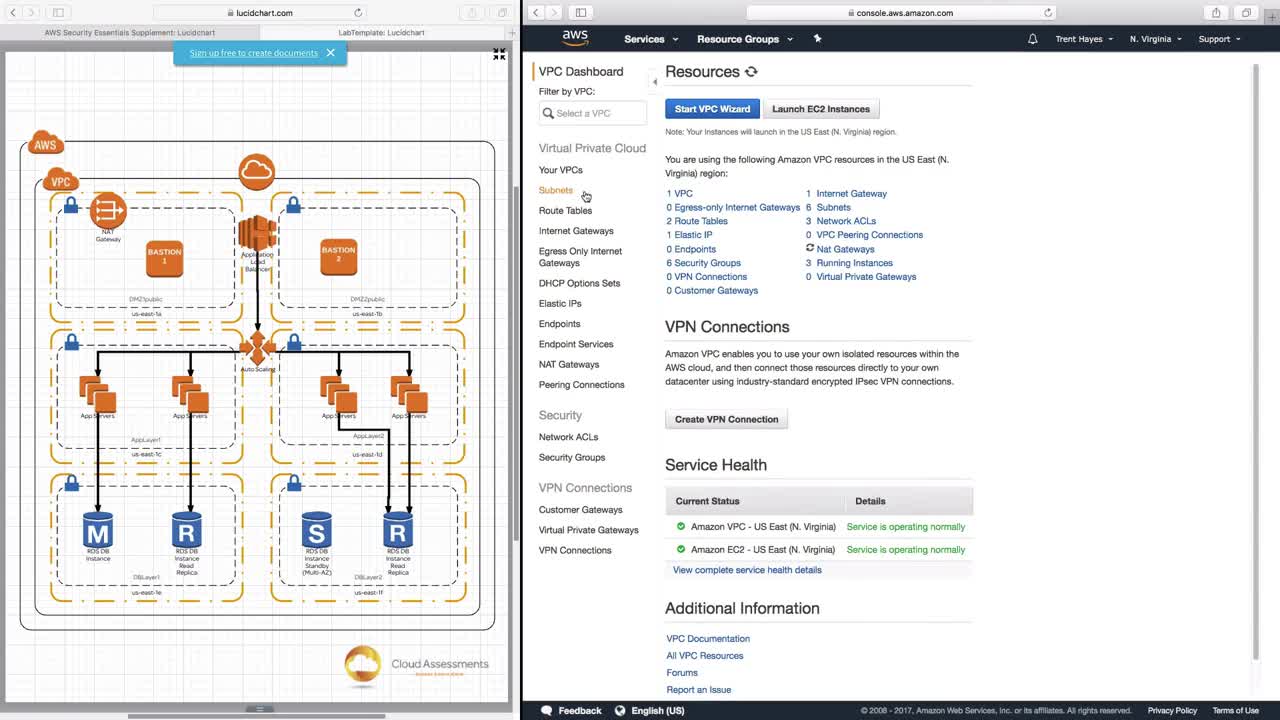
Task: Open the AWS notifications bell
Action: pyautogui.click(x=1033, y=39)
